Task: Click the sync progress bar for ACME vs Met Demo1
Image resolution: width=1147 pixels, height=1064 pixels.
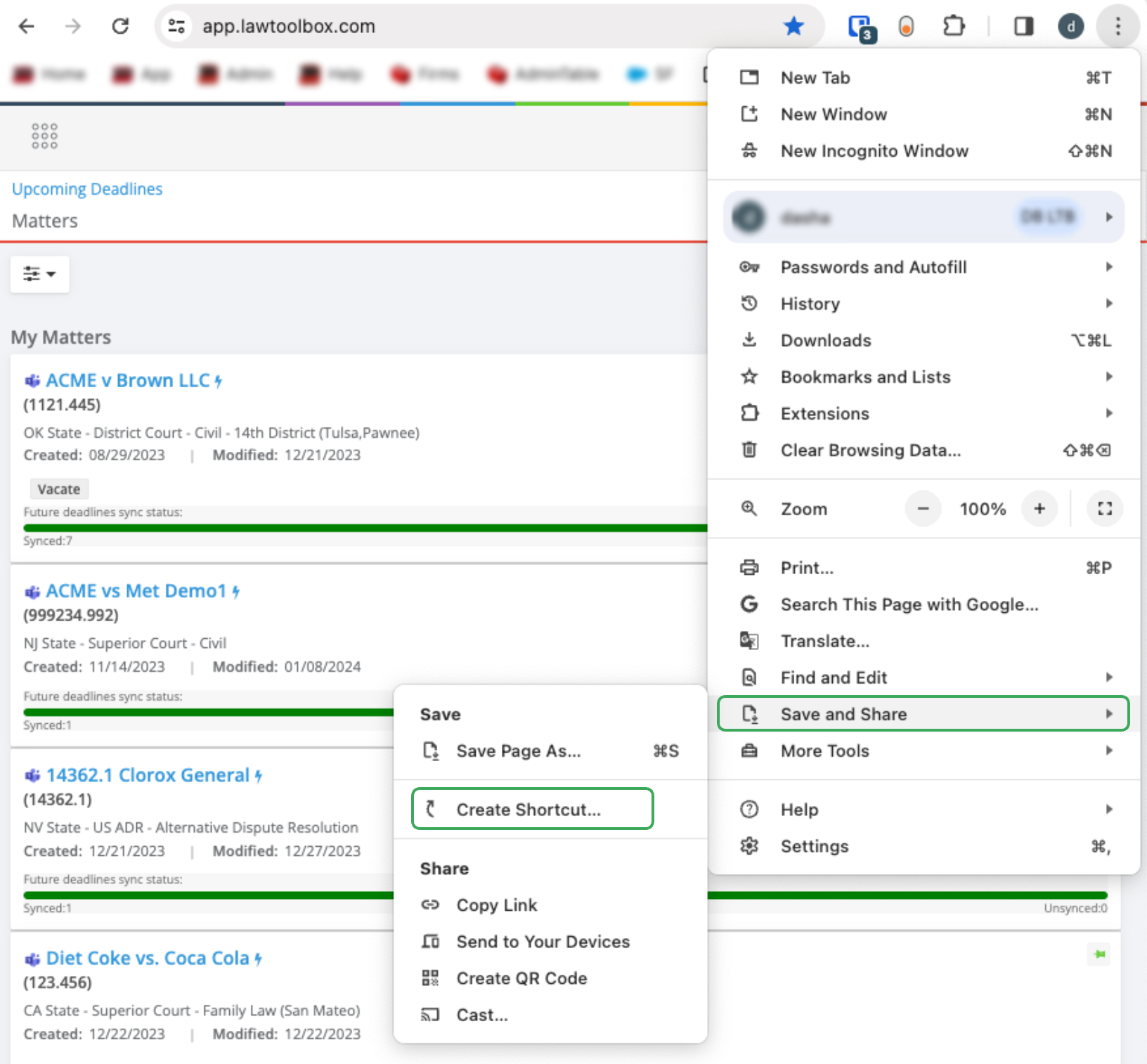Action: coord(209,712)
